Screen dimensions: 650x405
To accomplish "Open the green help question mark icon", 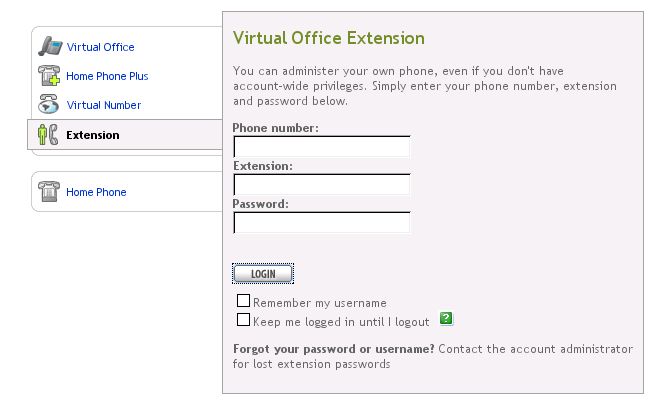I will point(447,320).
